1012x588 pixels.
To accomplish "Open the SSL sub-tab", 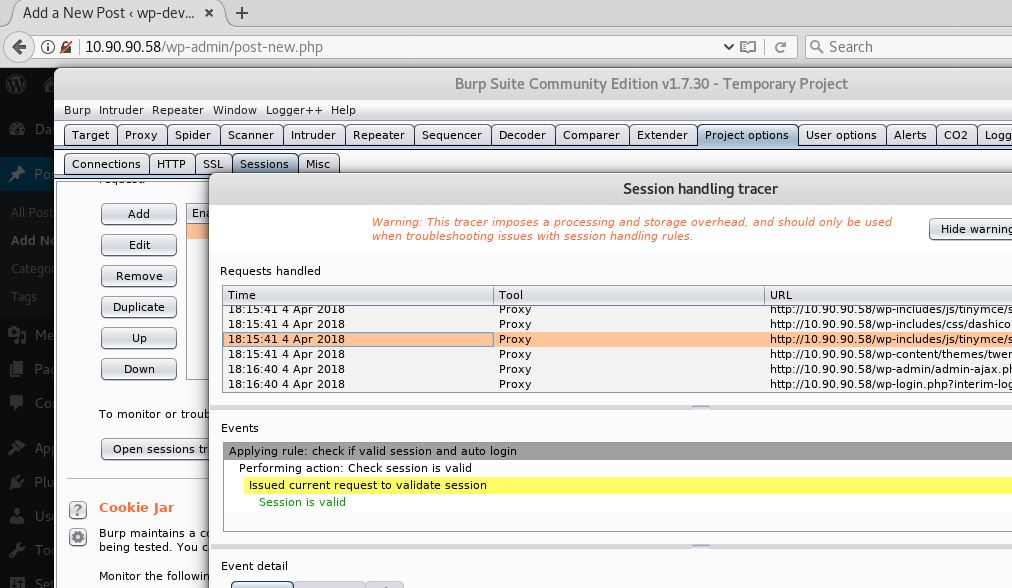I will tap(213, 164).
